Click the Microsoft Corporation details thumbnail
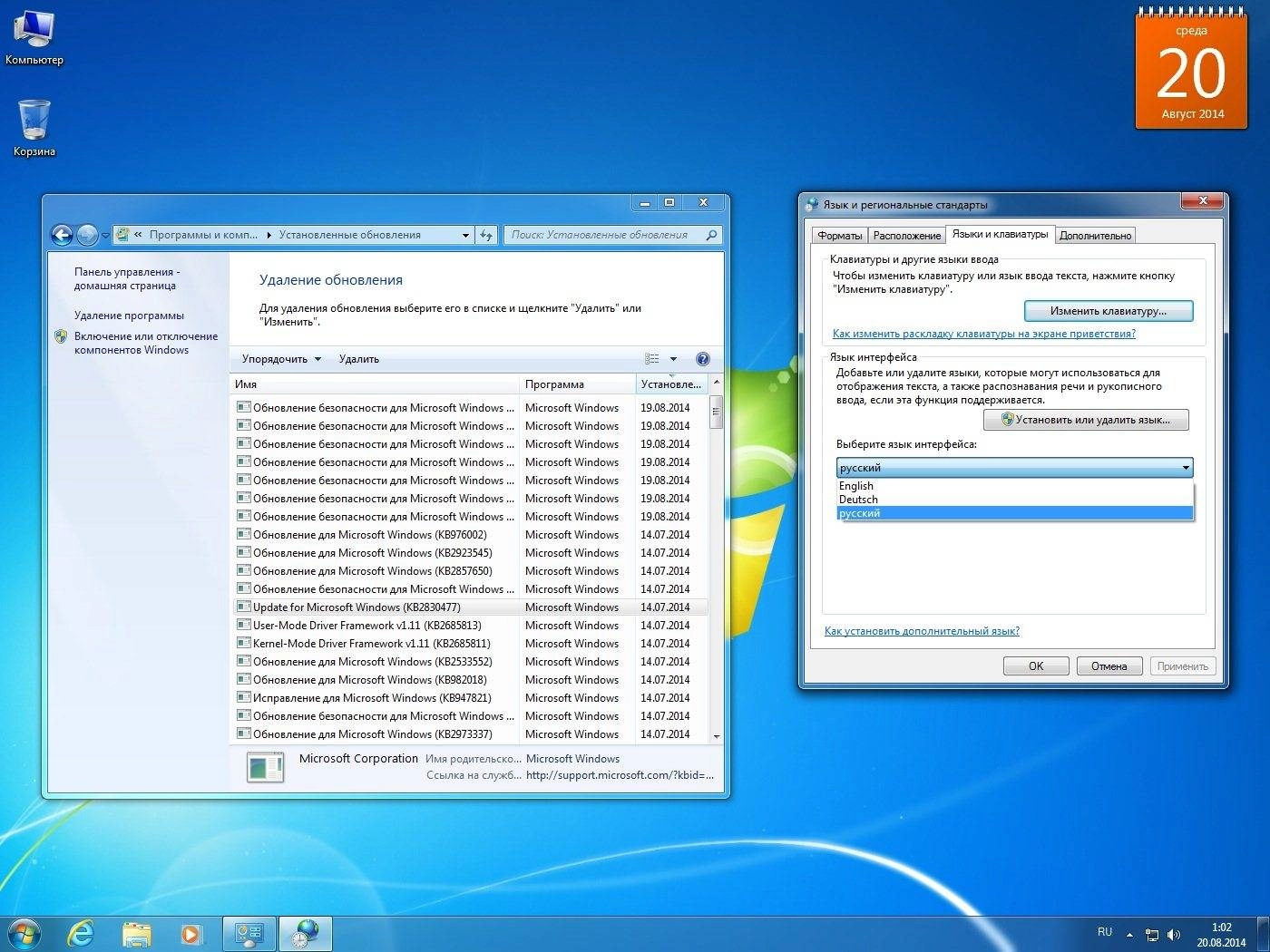Image resolution: width=1270 pixels, height=952 pixels. point(266,767)
